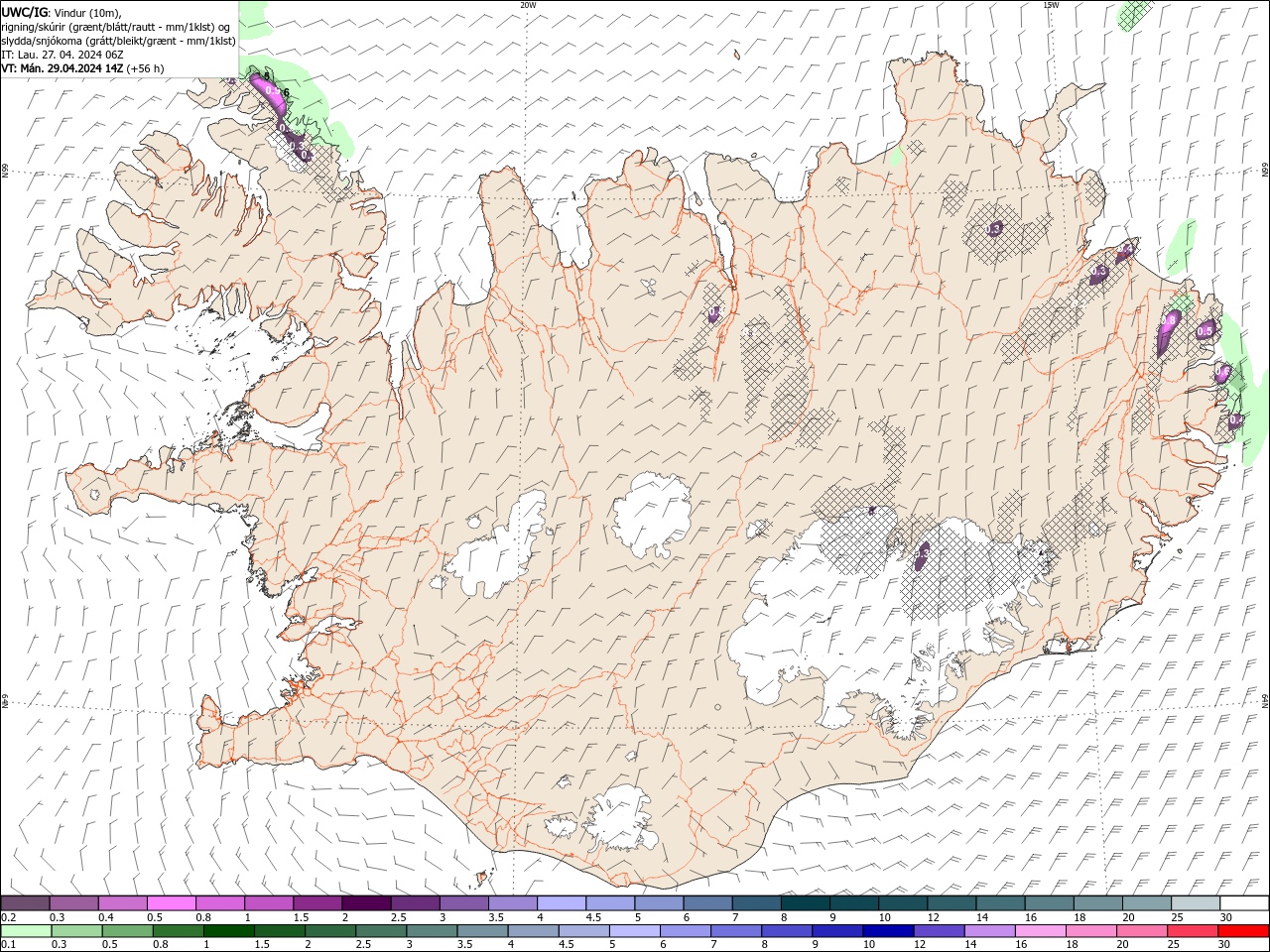Choose the light lavender 4 snow legend swatch
The width and height of the screenshot is (1270, 952).
560,903
